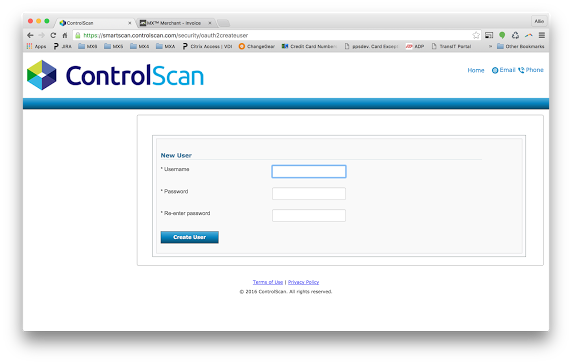Click the Username input field
572x364 pixels.
click(309, 171)
